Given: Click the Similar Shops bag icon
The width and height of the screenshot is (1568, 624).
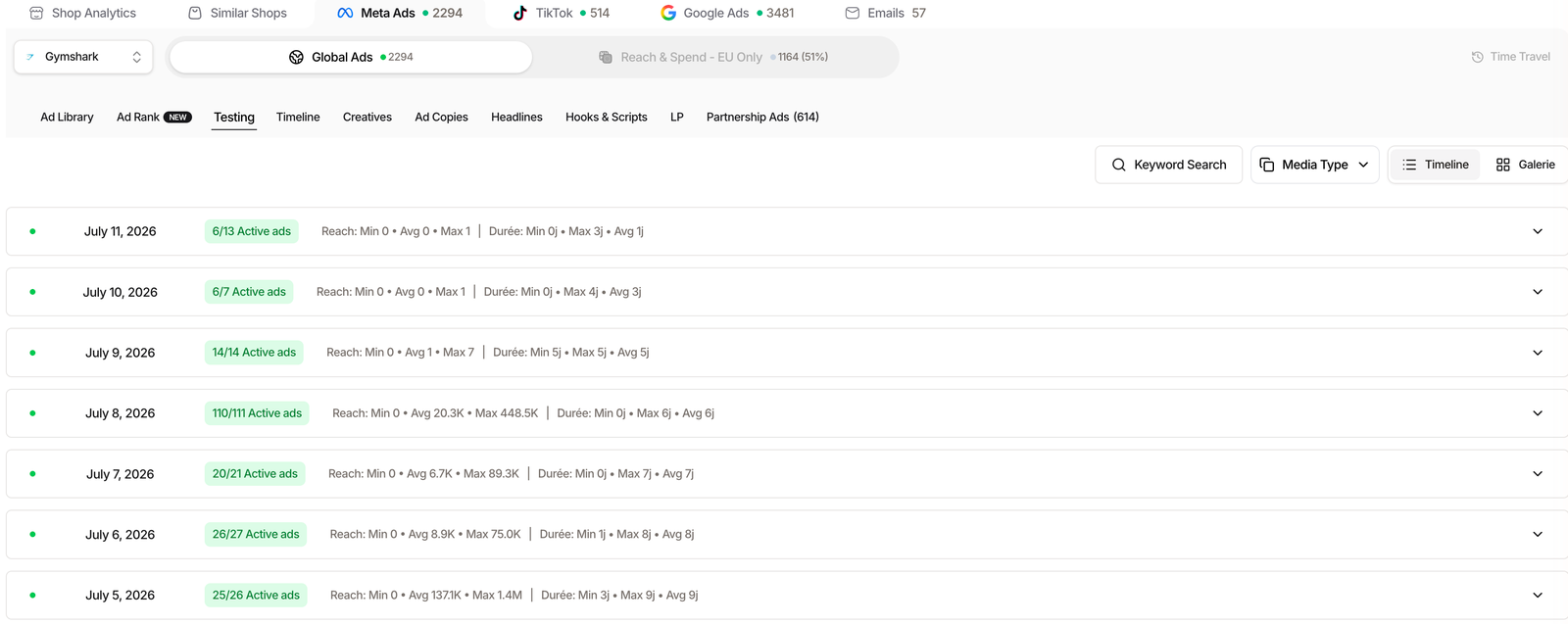Looking at the screenshot, I should [x=195, y=13].
